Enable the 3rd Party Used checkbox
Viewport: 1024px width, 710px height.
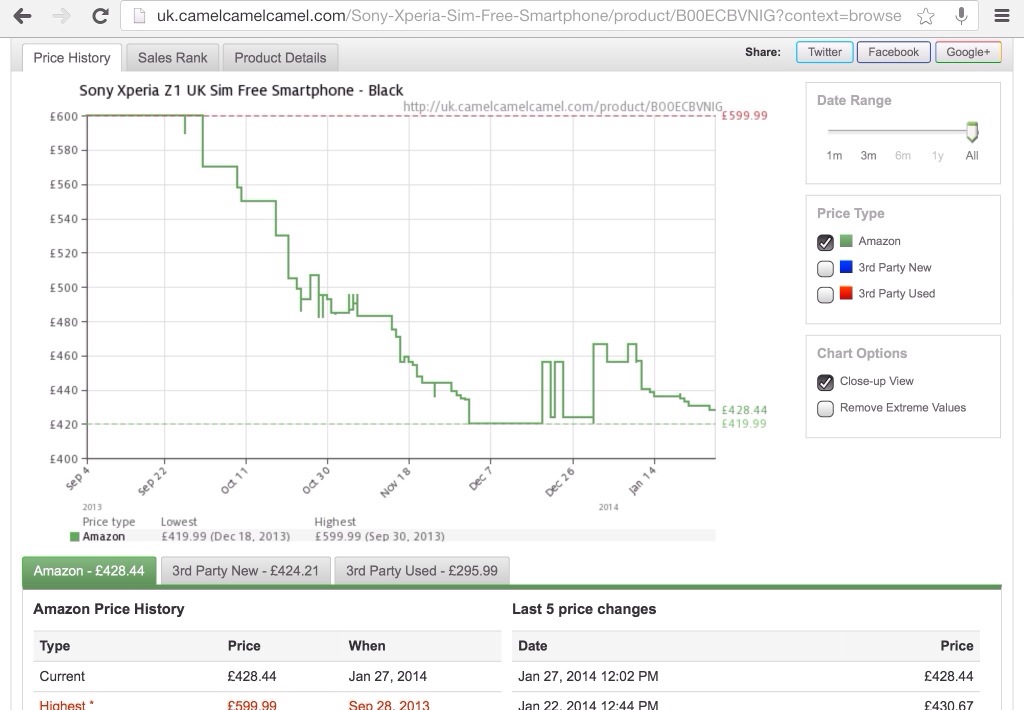pos(825,294)
